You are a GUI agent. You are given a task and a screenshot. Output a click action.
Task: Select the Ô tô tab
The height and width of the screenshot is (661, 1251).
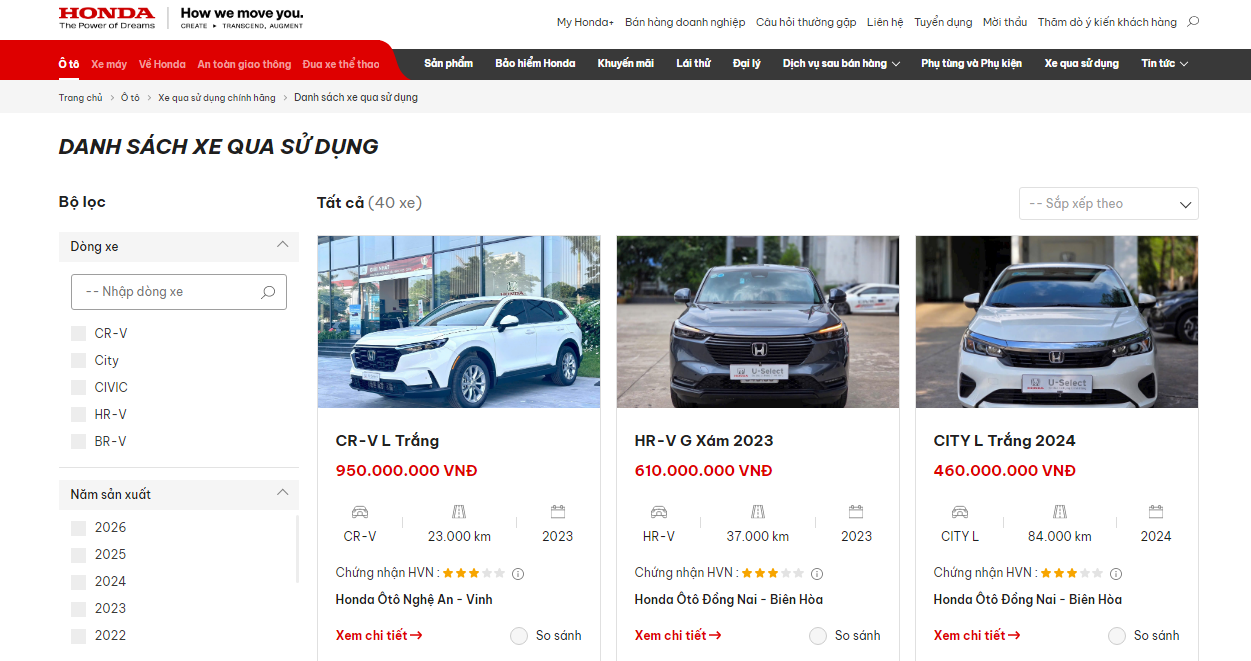(x=69, y=64)
